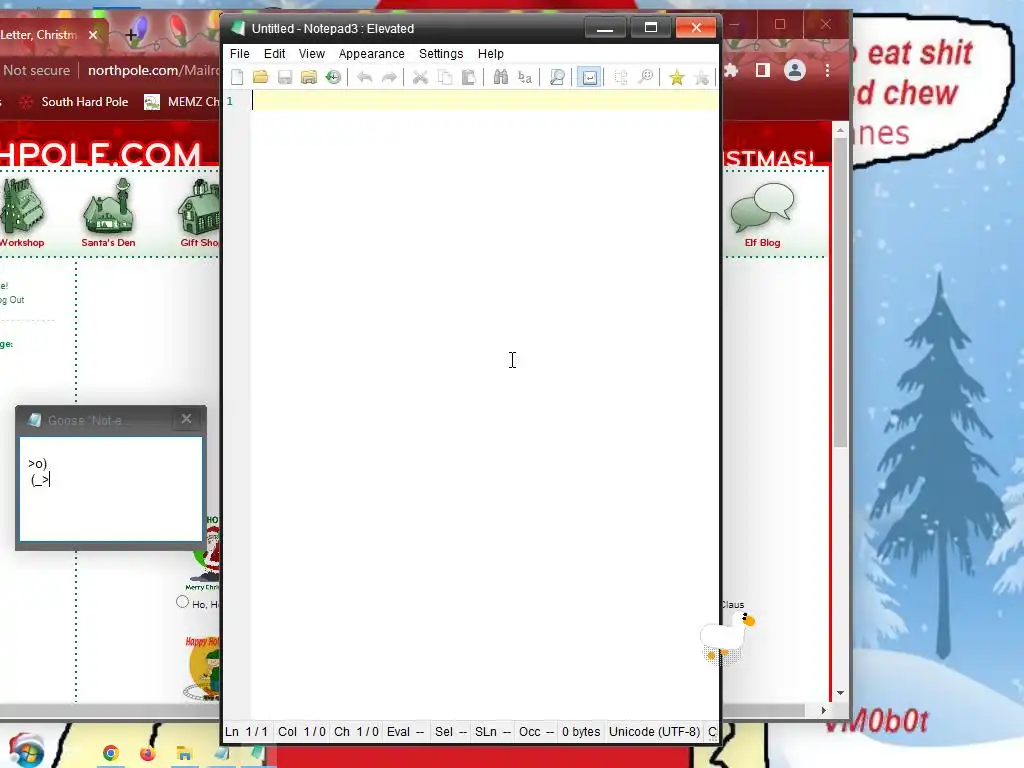Open the Help menu in Notepad3
Screen dimensions: 1024x768
pos(490,54)
